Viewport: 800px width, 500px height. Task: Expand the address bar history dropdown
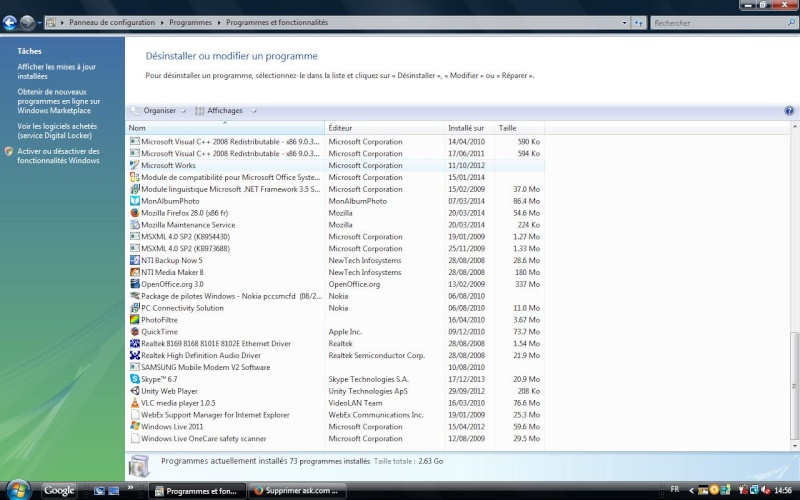coord(624,22)
